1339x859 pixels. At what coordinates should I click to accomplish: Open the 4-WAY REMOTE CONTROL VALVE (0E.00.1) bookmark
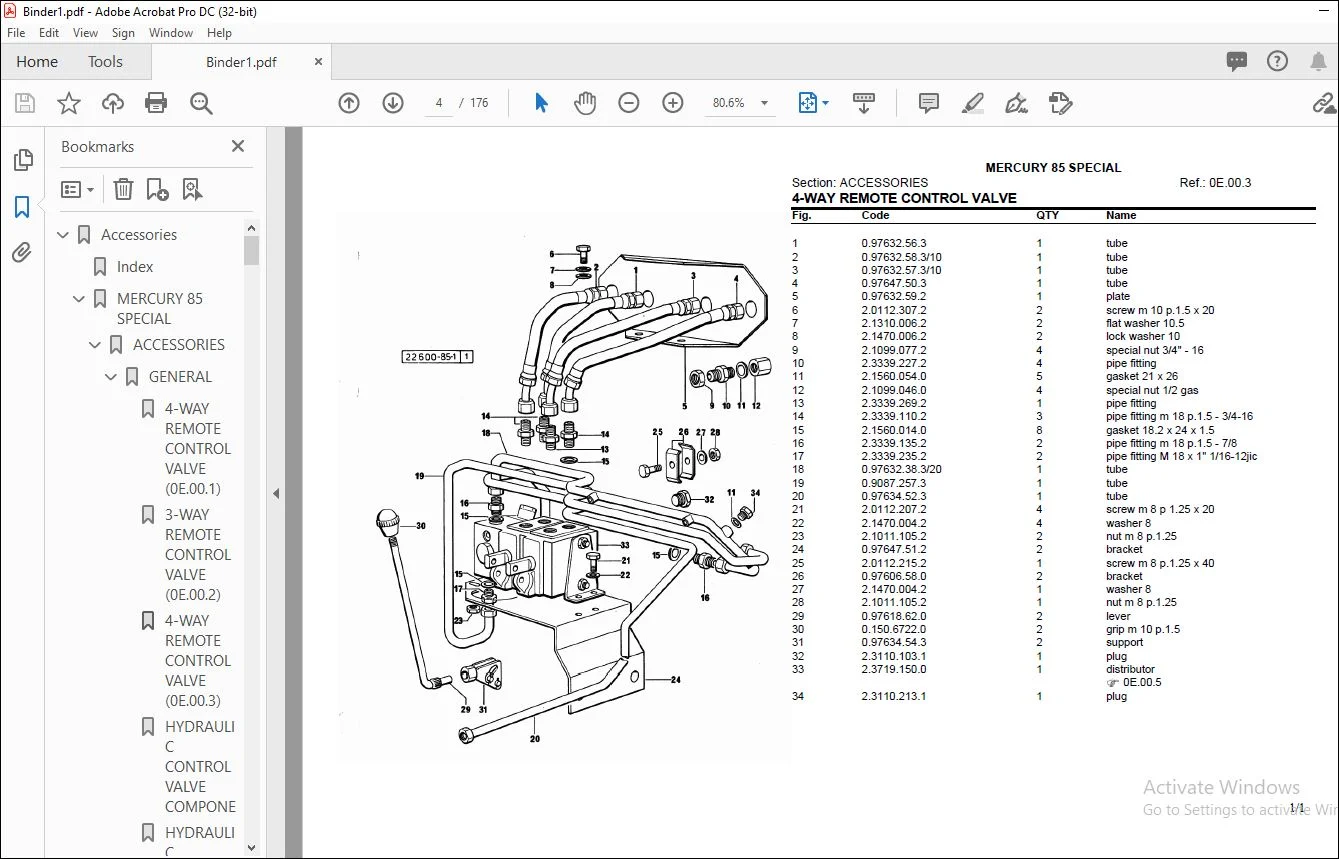(198, 449)
